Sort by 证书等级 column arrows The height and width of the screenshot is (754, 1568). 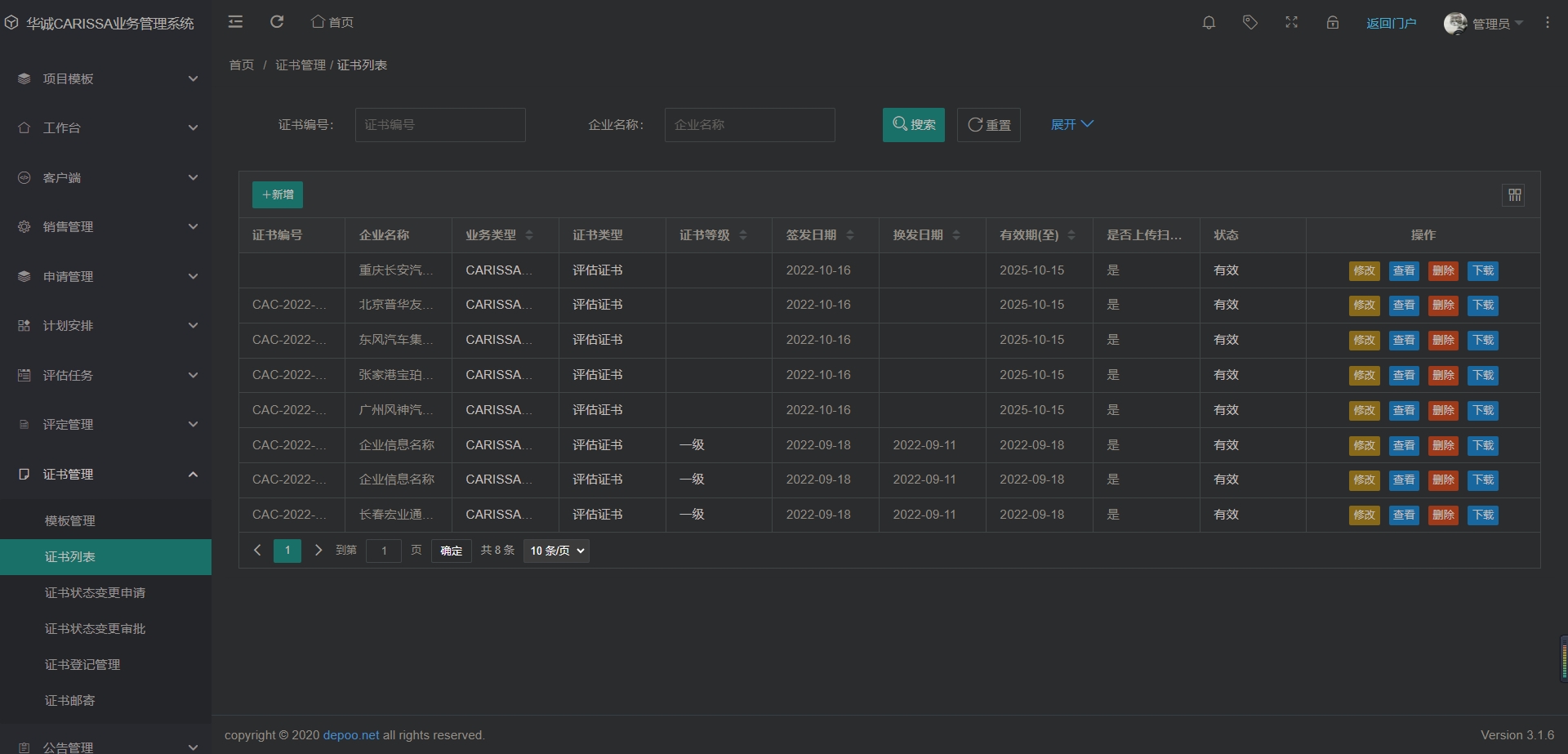pos(743,235)
